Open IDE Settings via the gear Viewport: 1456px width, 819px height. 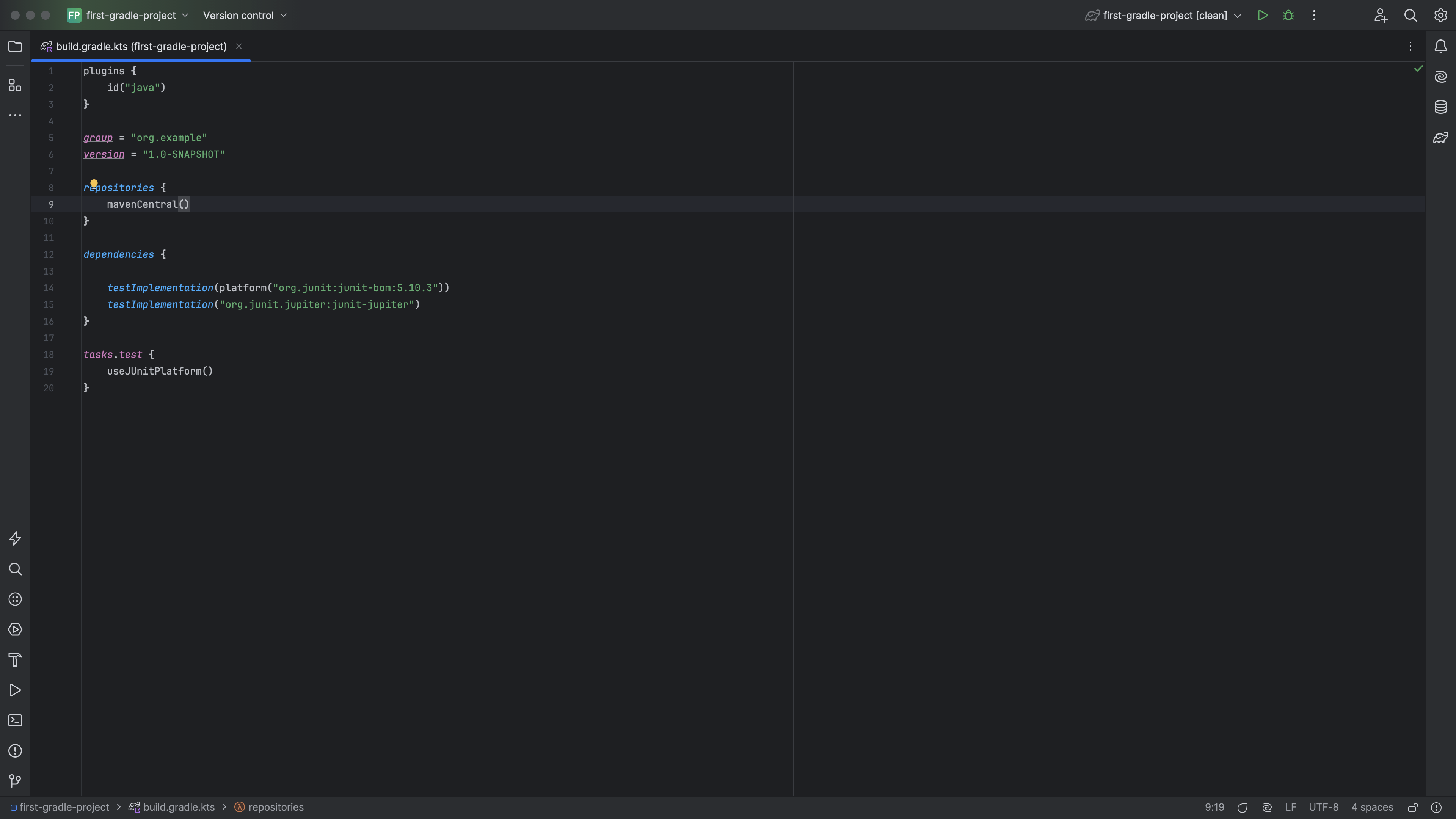coord(1440,15)
